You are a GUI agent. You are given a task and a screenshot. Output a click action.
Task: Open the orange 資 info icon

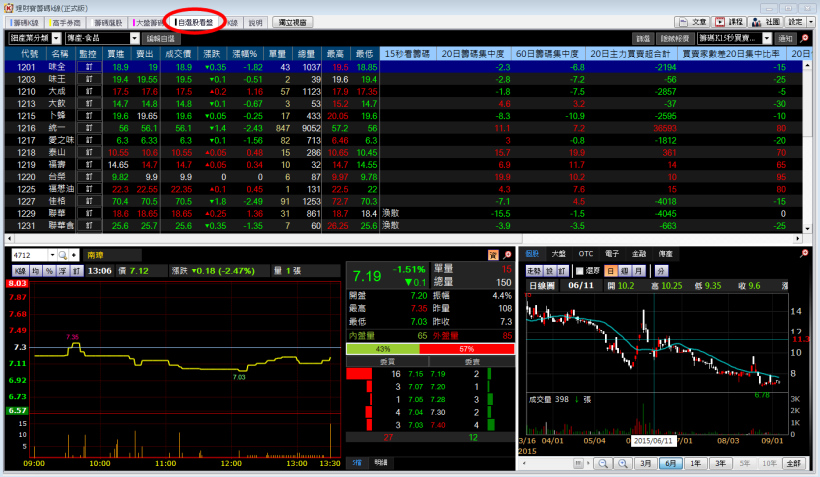coord(493,256)
